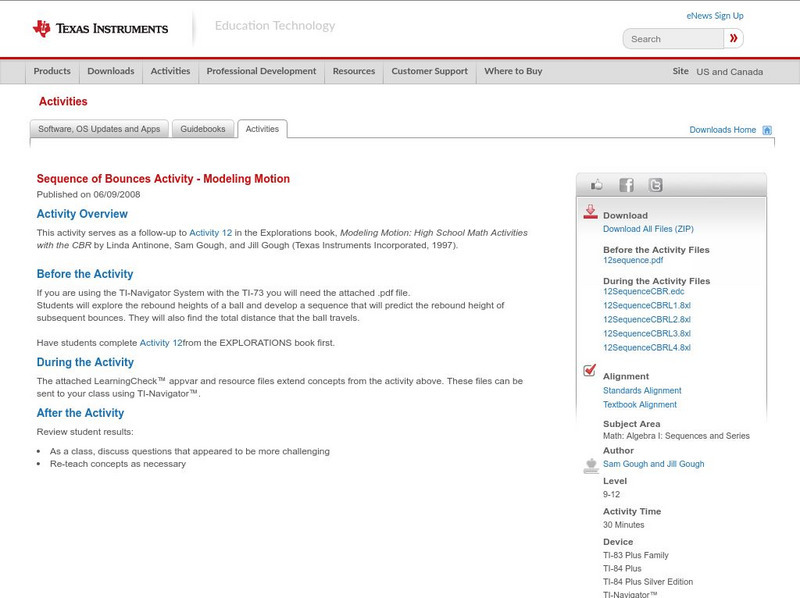Click the Re-teach concepts as necessary bullet
This screenshot has height=598, width=800.
click(x=118, y=464)
